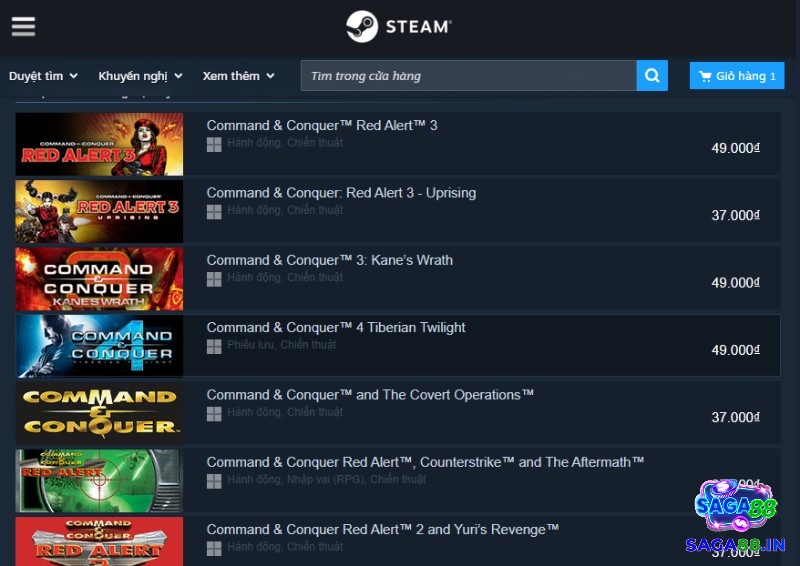Viewport: 800px width, 566px height.
Task: Open the Command & Conquer 4 thumbnail
Action: tap(99, 346)
